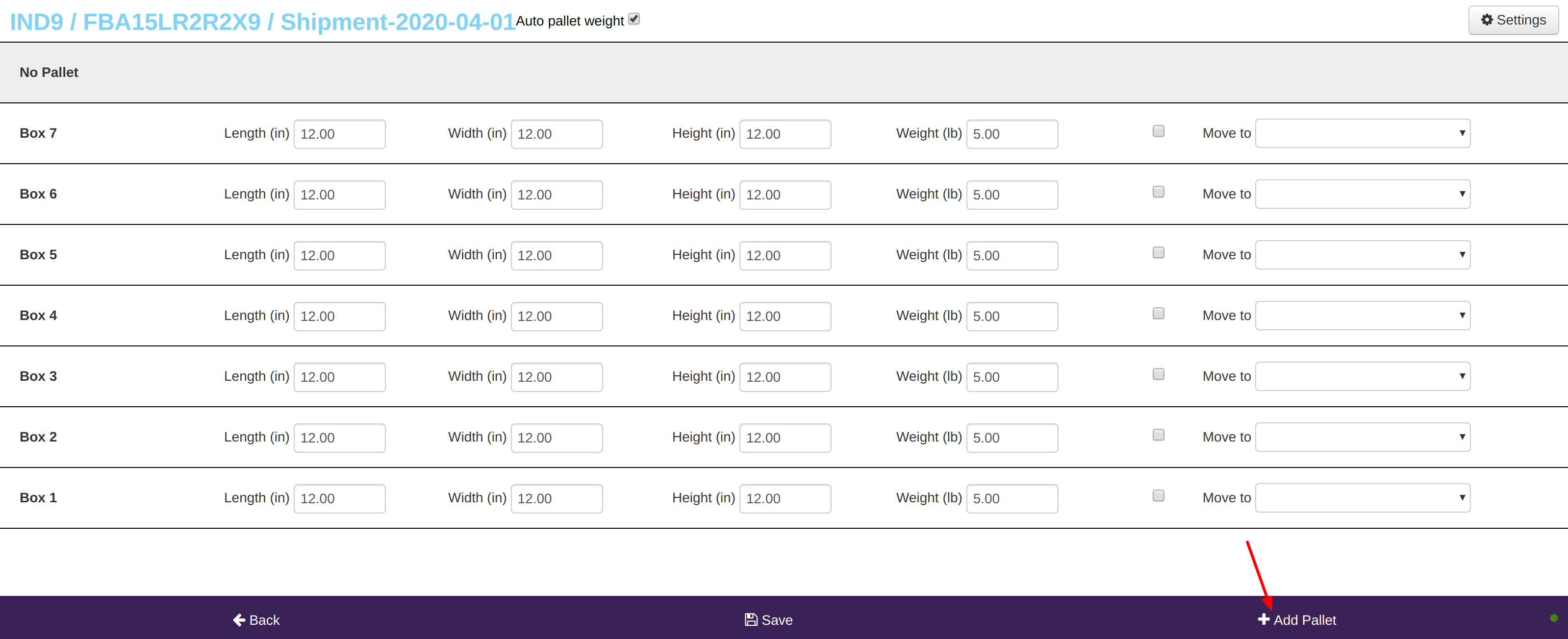
Task: Click the Add Pallet plus icon
Action: click(1264, 619)
